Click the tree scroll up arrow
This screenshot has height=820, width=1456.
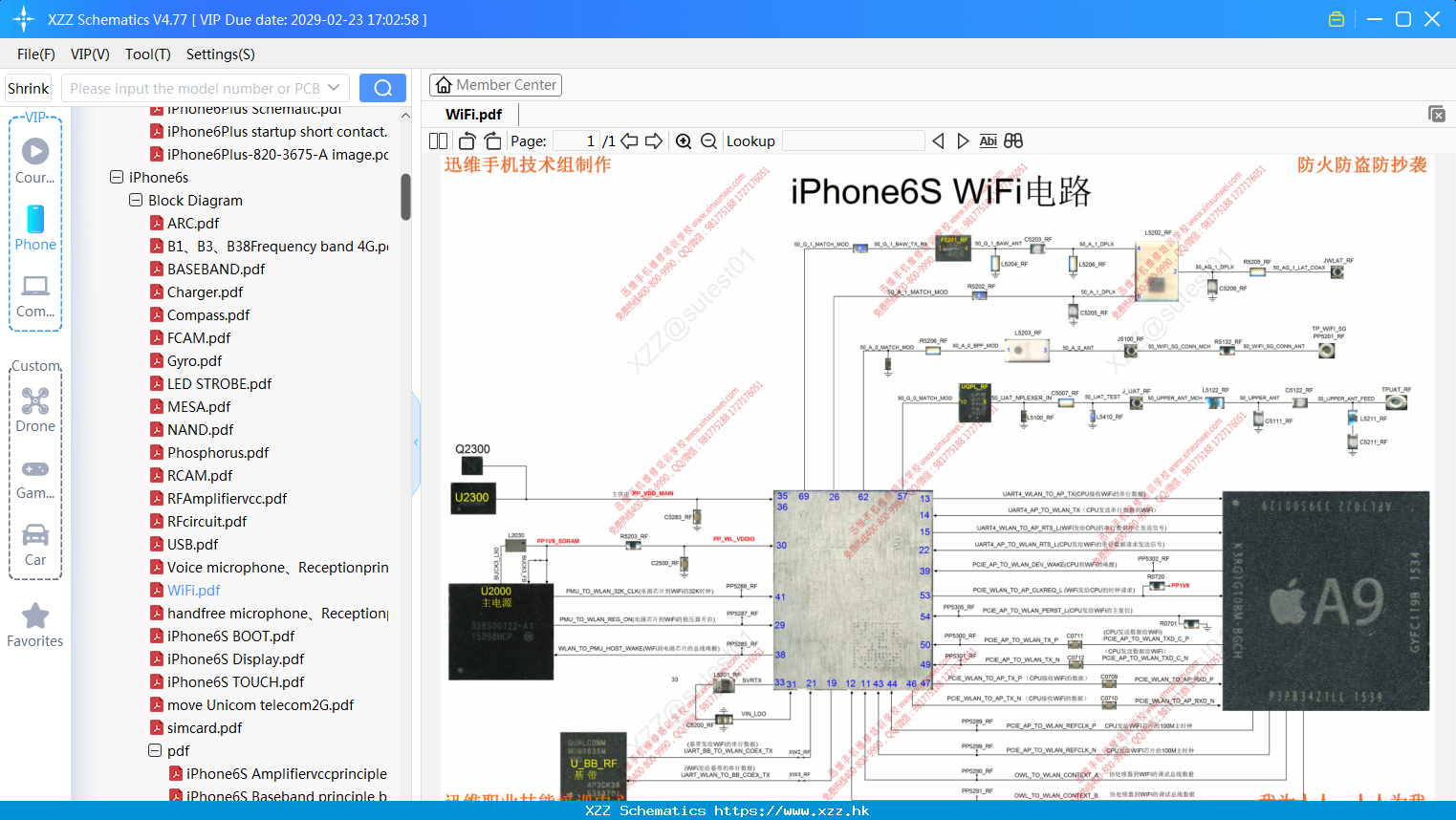pyautogui.click(x=405, y=115)
